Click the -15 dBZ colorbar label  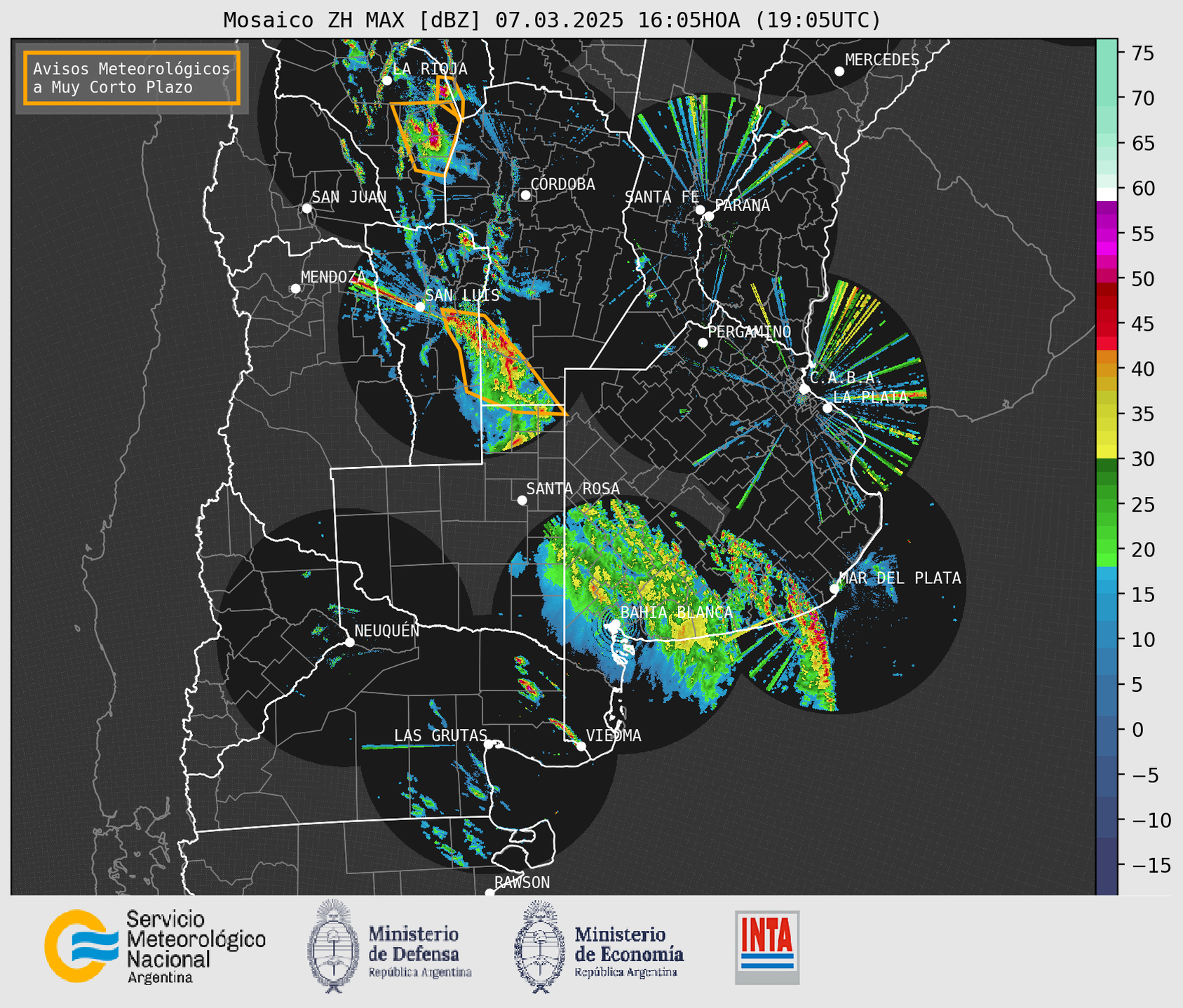point(1151,866)
